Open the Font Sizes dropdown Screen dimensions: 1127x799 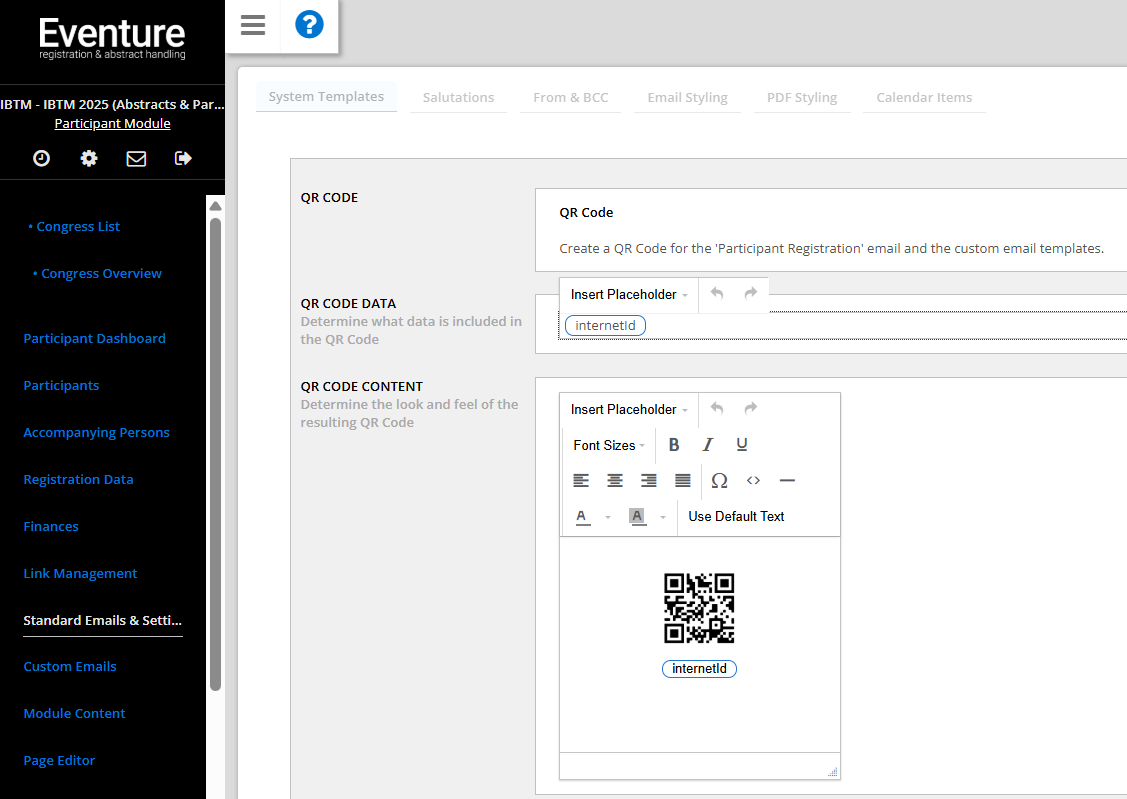click(x=609, y=445)
